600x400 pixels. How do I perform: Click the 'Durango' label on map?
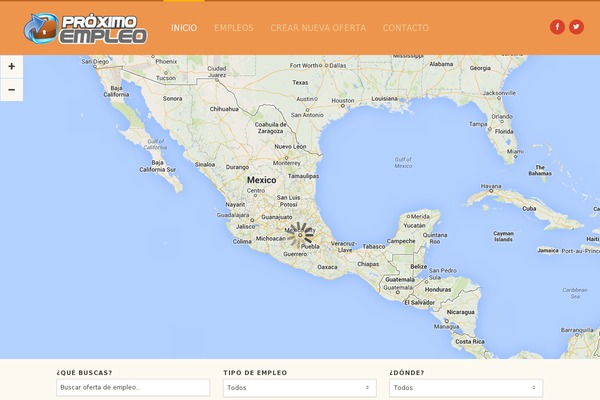point(237,167)
